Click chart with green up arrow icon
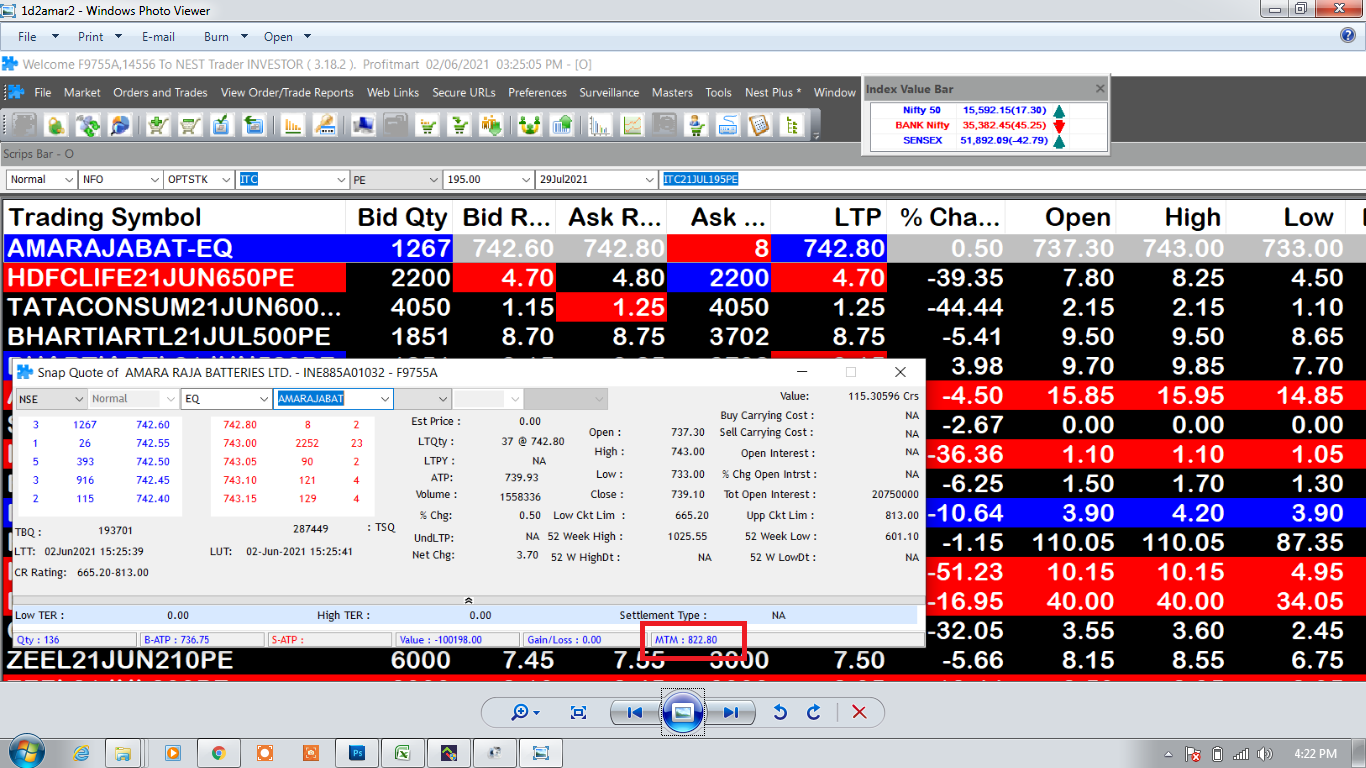 (562, 125)
